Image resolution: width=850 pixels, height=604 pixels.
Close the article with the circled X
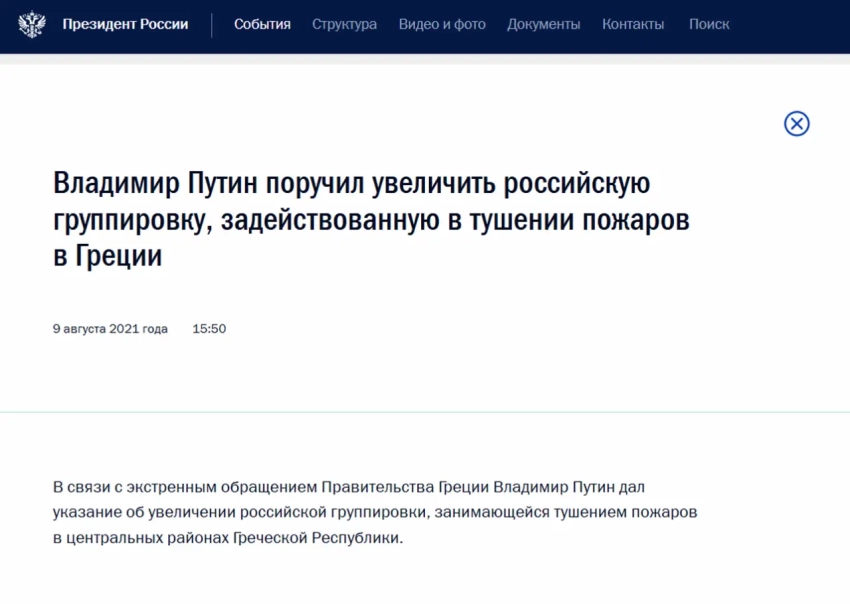[x=796, y=124]
